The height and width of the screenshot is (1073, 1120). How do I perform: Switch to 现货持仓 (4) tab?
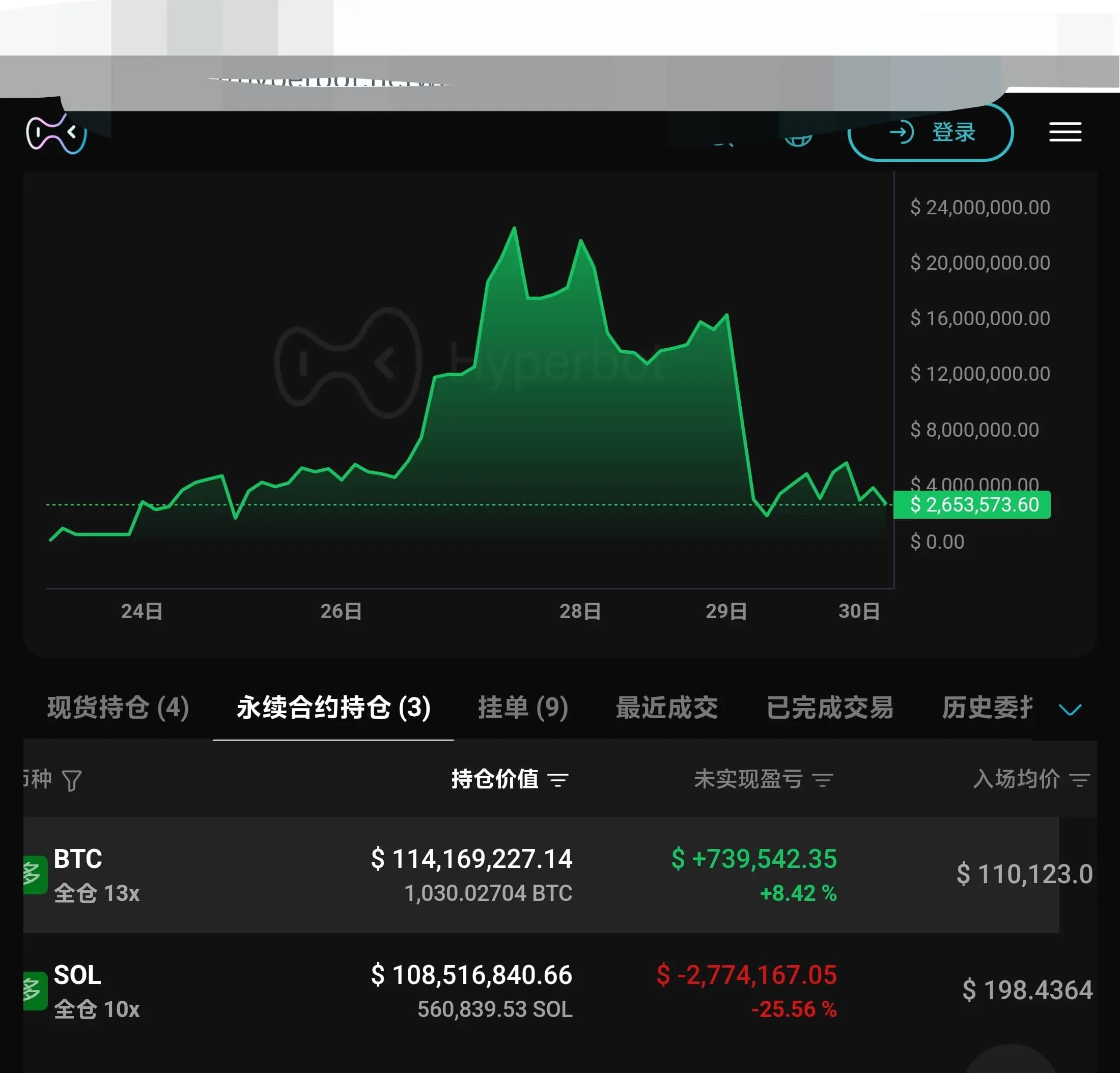(118, 708)
